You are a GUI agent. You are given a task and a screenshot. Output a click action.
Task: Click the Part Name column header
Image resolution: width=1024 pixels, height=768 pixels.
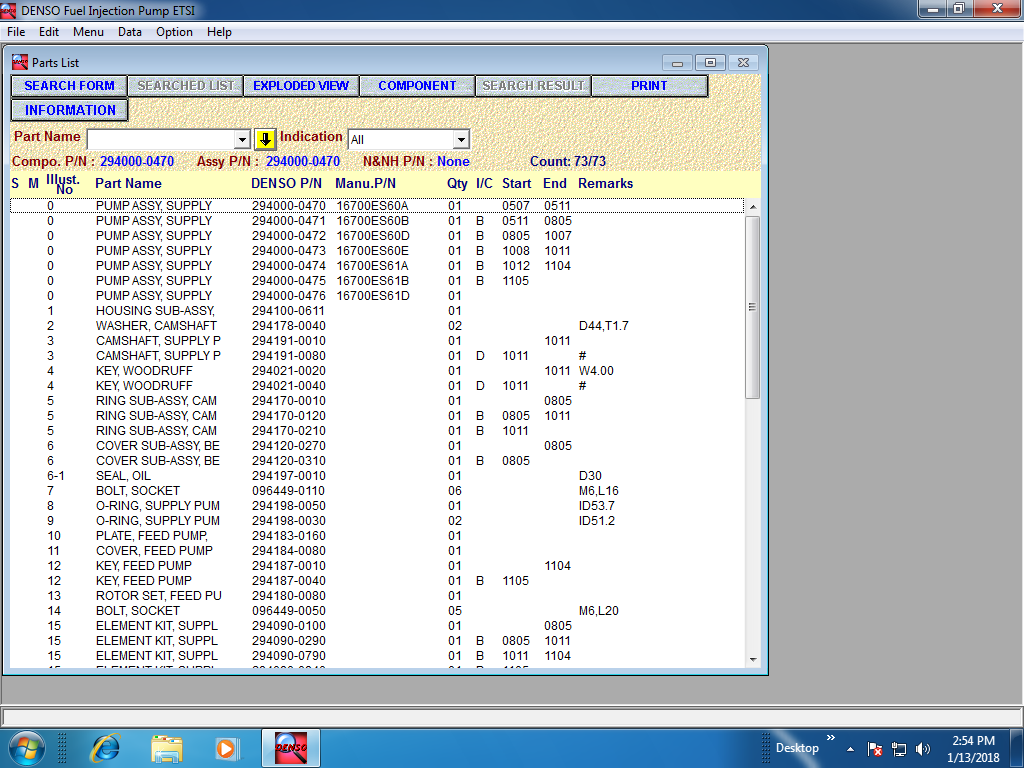128,184
